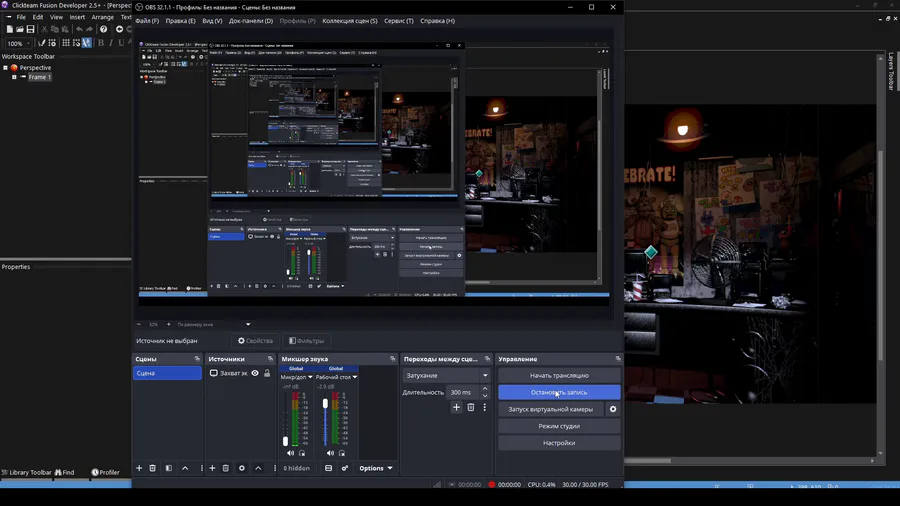The width and height of the screenshot is (900, 506).
Task: Open the Сервис (T) menu
Action: [399, 21]
